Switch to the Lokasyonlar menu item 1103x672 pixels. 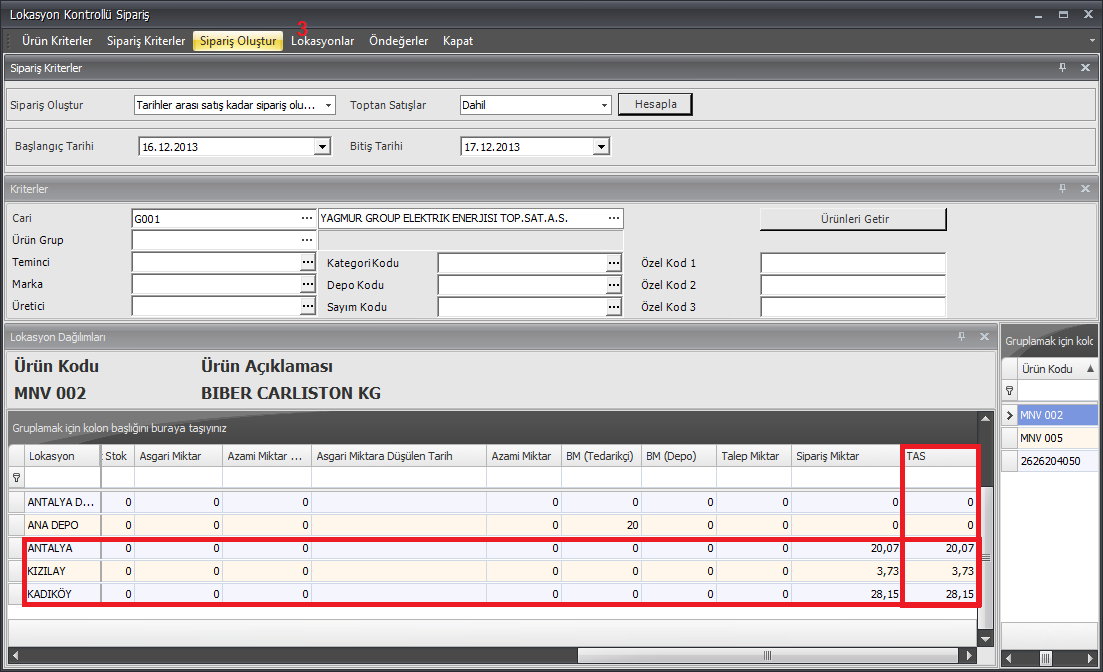tap(322, 41)
